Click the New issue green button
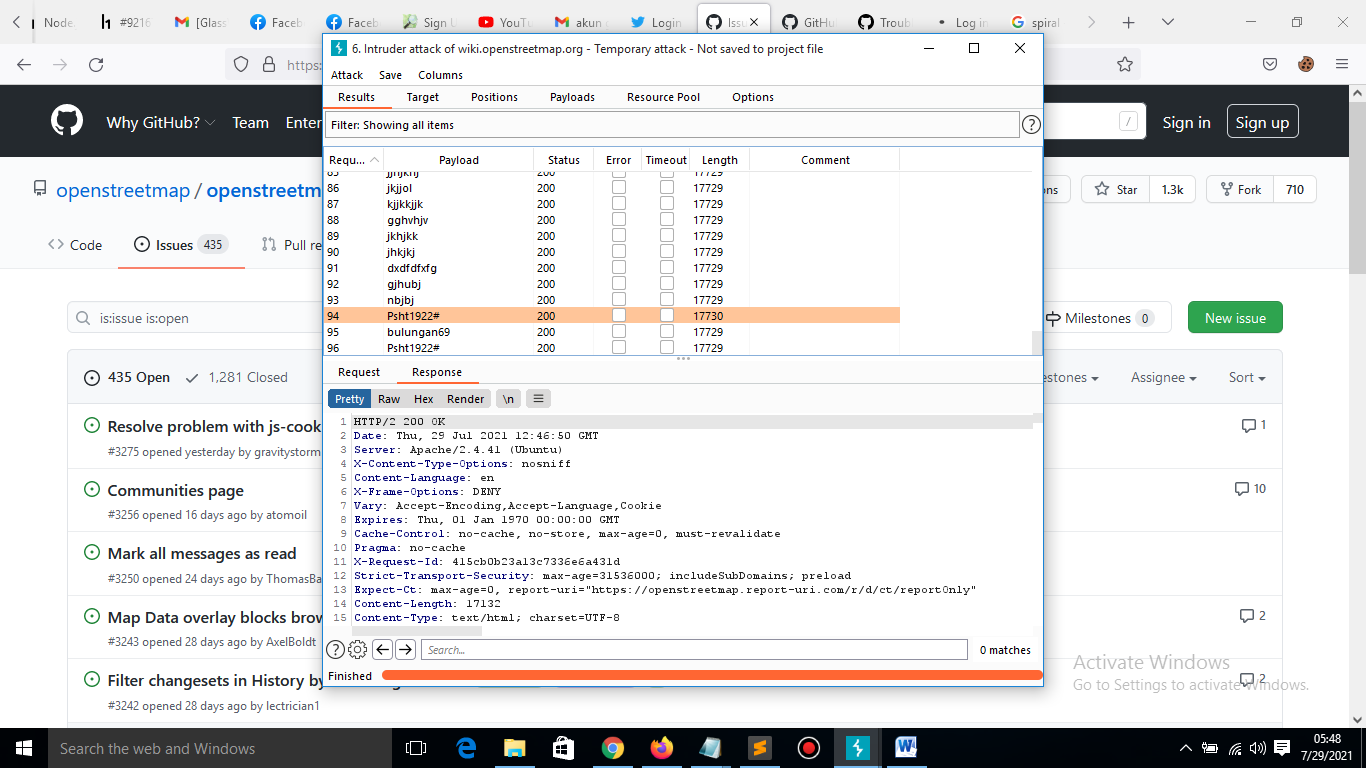The height and width of the screenshot is (768, 1366). pos(1235,318)
